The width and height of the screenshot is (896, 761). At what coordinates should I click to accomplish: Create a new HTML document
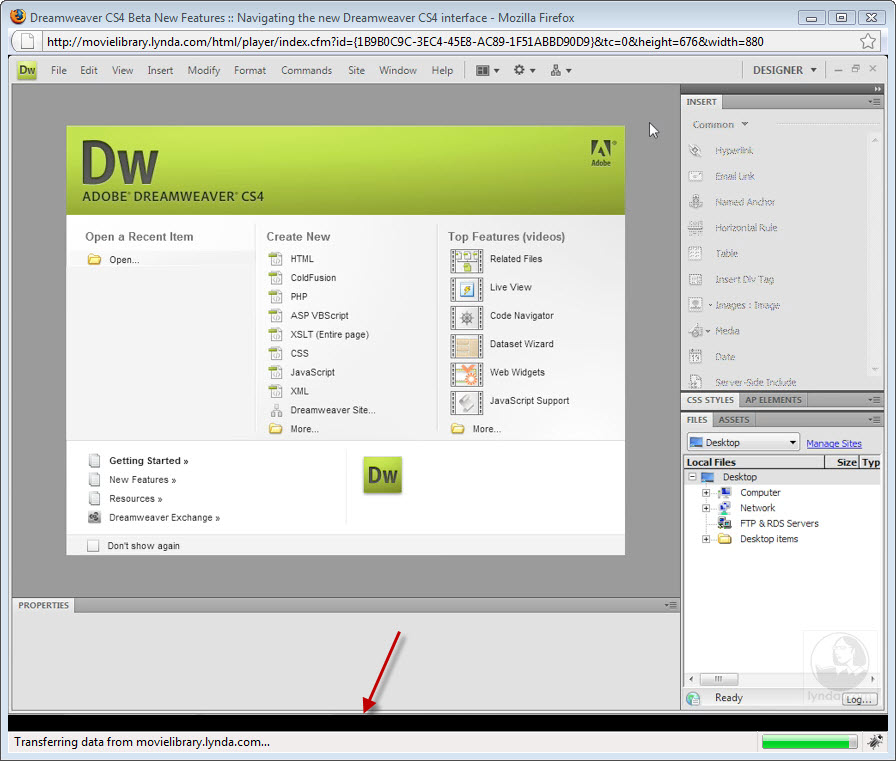(302, 259)
